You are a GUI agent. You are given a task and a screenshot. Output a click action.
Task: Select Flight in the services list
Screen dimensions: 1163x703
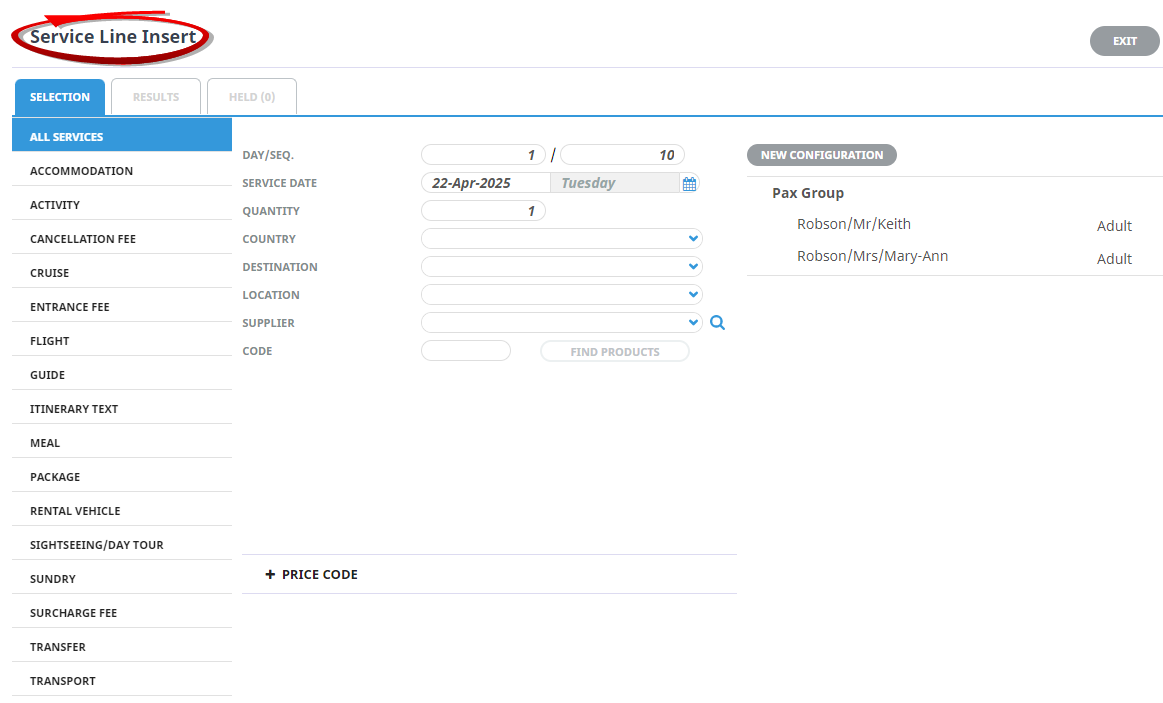[50, 341]
